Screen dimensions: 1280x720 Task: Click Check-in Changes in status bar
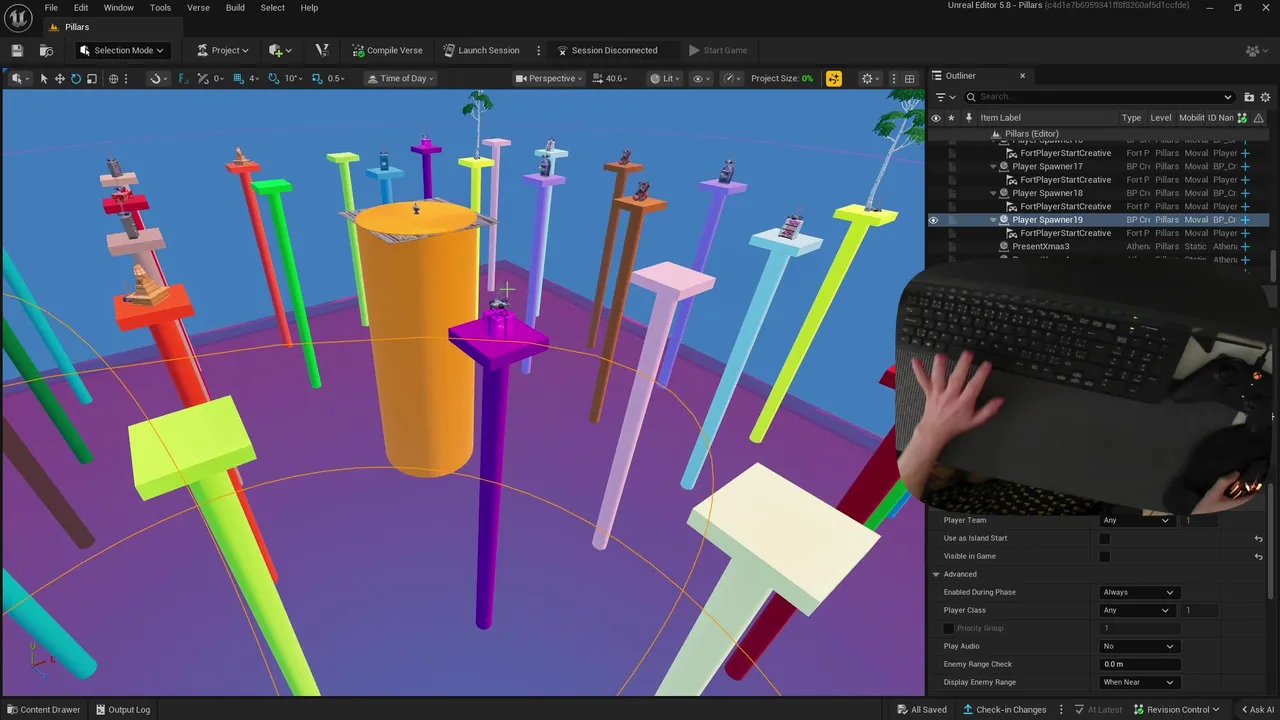pyautogui.click(x=1004, y=710)
